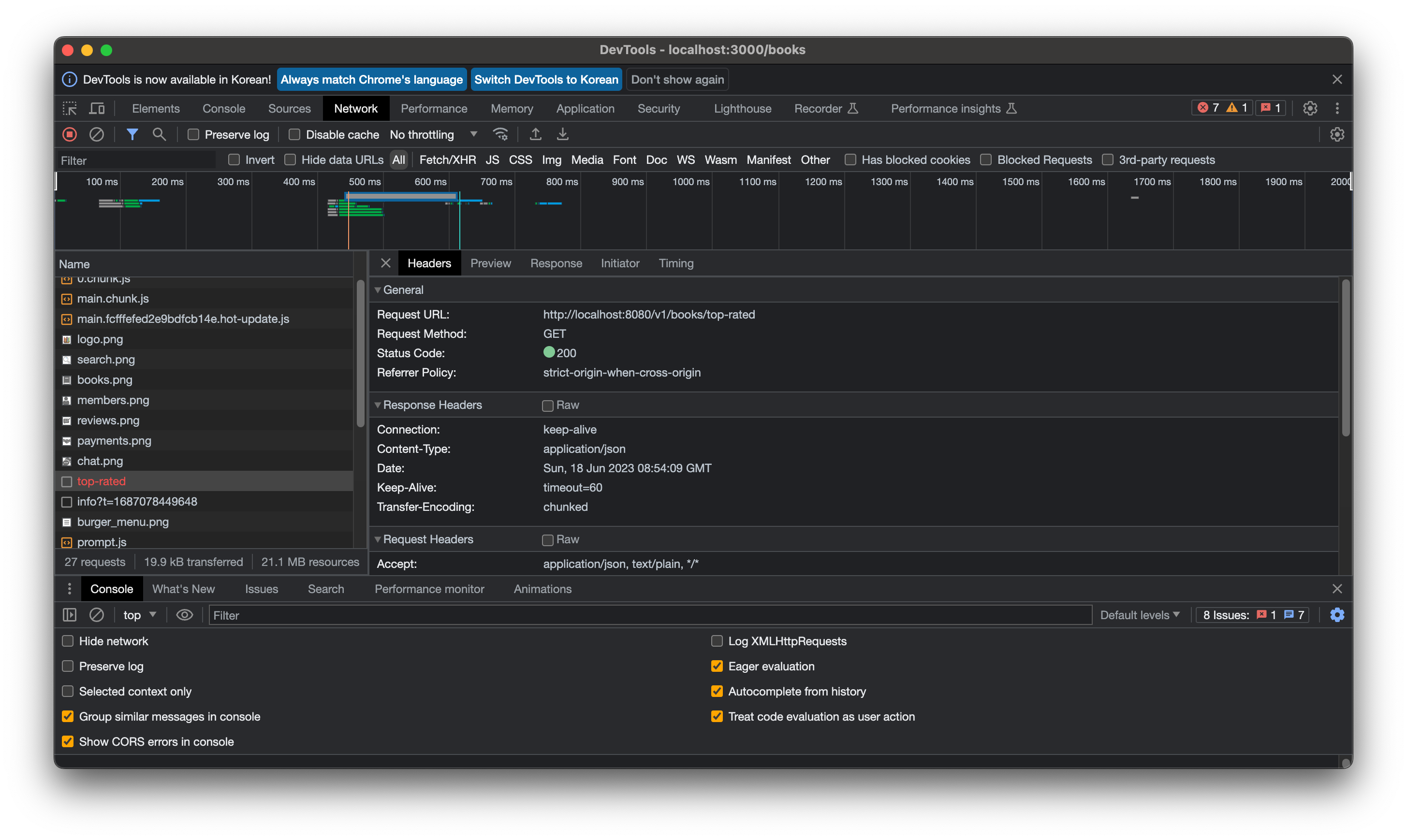Toggle the network filter funnel icon

[x=132, y=135]
